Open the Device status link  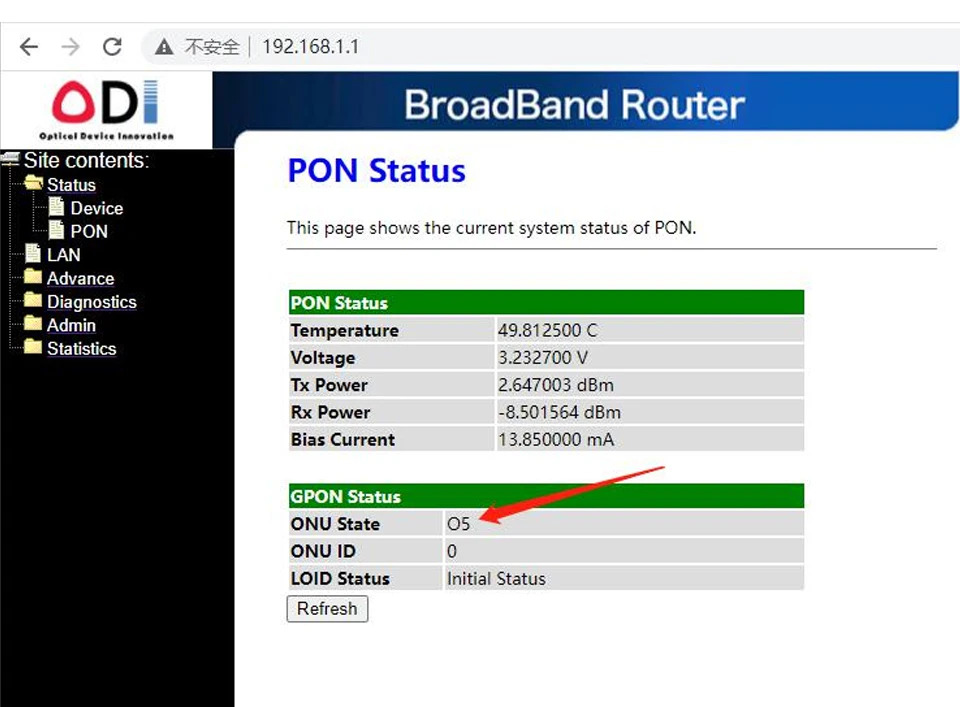click(97, 208)
